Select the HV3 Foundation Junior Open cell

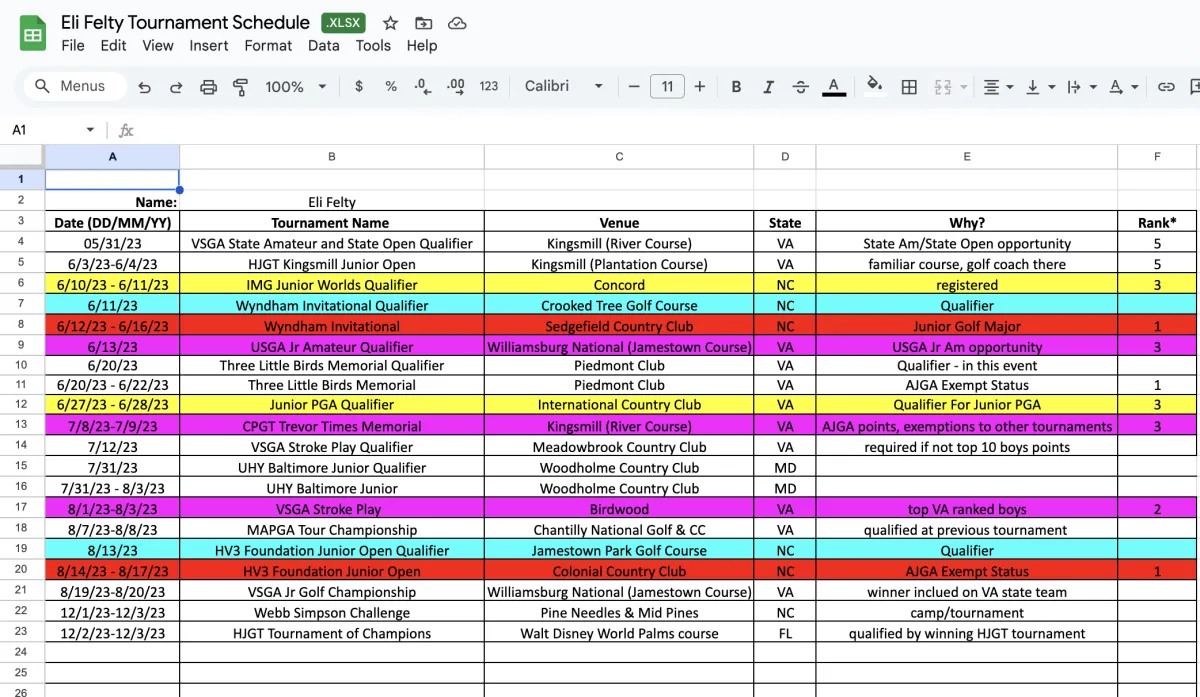(x=332, y=571)
